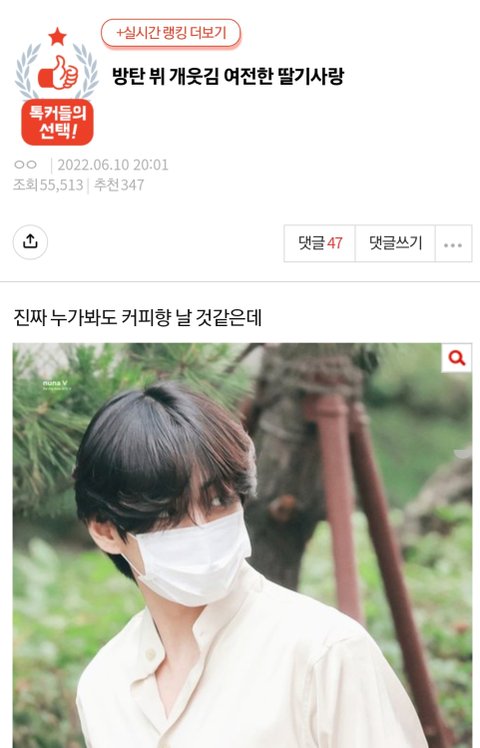Click the laurel wreath around thumbs-up
This screenshot has width=480, height=748.
click(x=57, y=71)
